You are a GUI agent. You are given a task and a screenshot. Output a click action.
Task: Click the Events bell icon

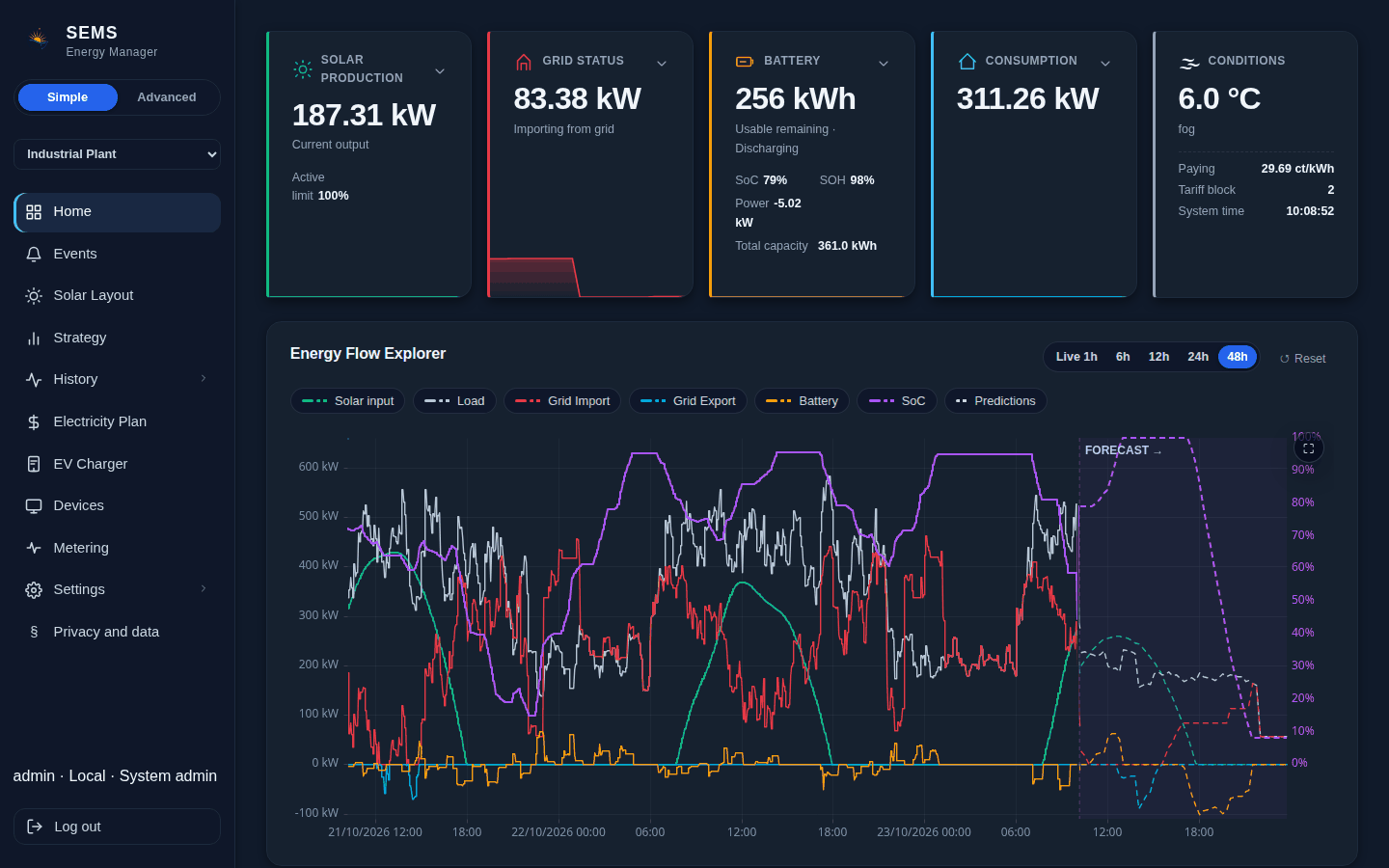34,254
